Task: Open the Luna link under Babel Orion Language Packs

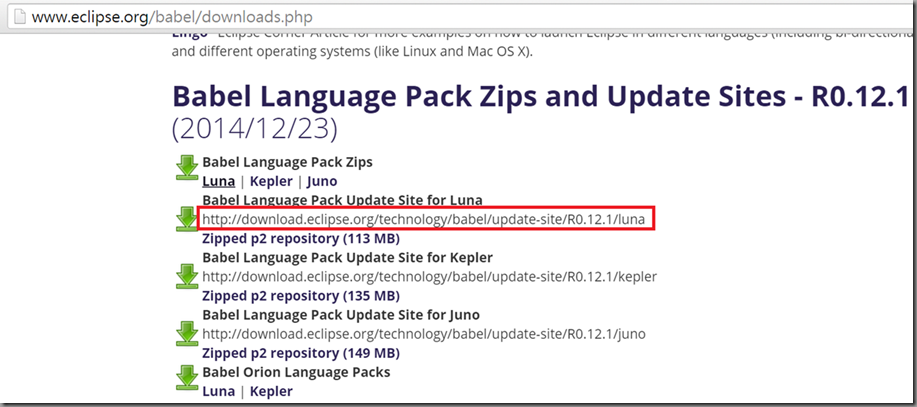Action: [219, 391]
